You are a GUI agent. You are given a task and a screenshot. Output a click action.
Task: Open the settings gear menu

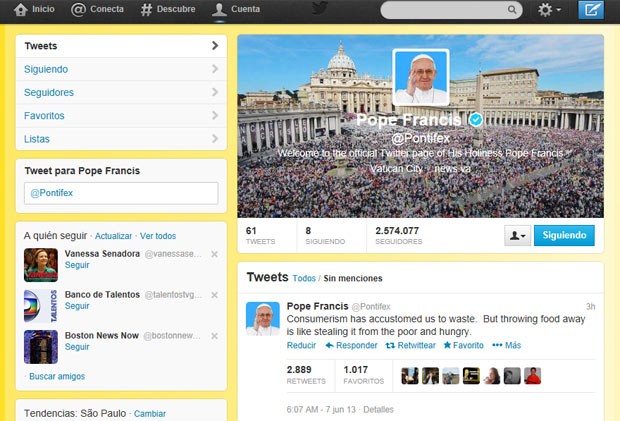click(x=549, y=10)
